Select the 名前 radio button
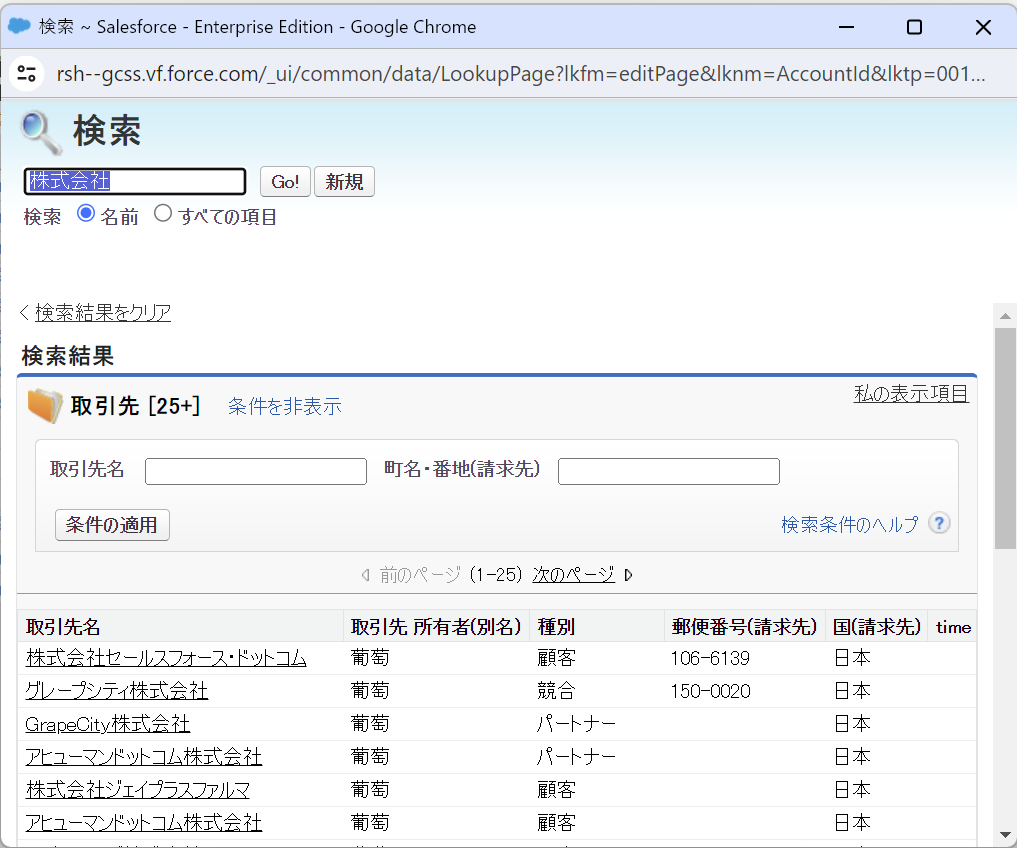1017x848 pixels. [86, 213]
